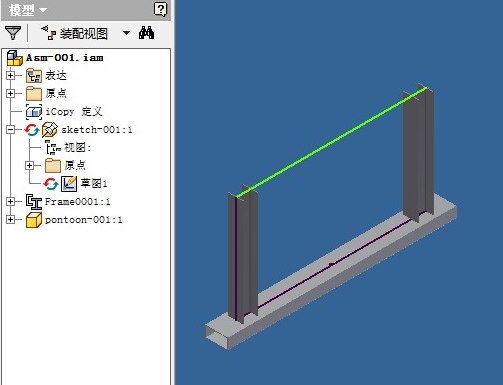Open the 模型 panel dropdown

click(43, 10)
